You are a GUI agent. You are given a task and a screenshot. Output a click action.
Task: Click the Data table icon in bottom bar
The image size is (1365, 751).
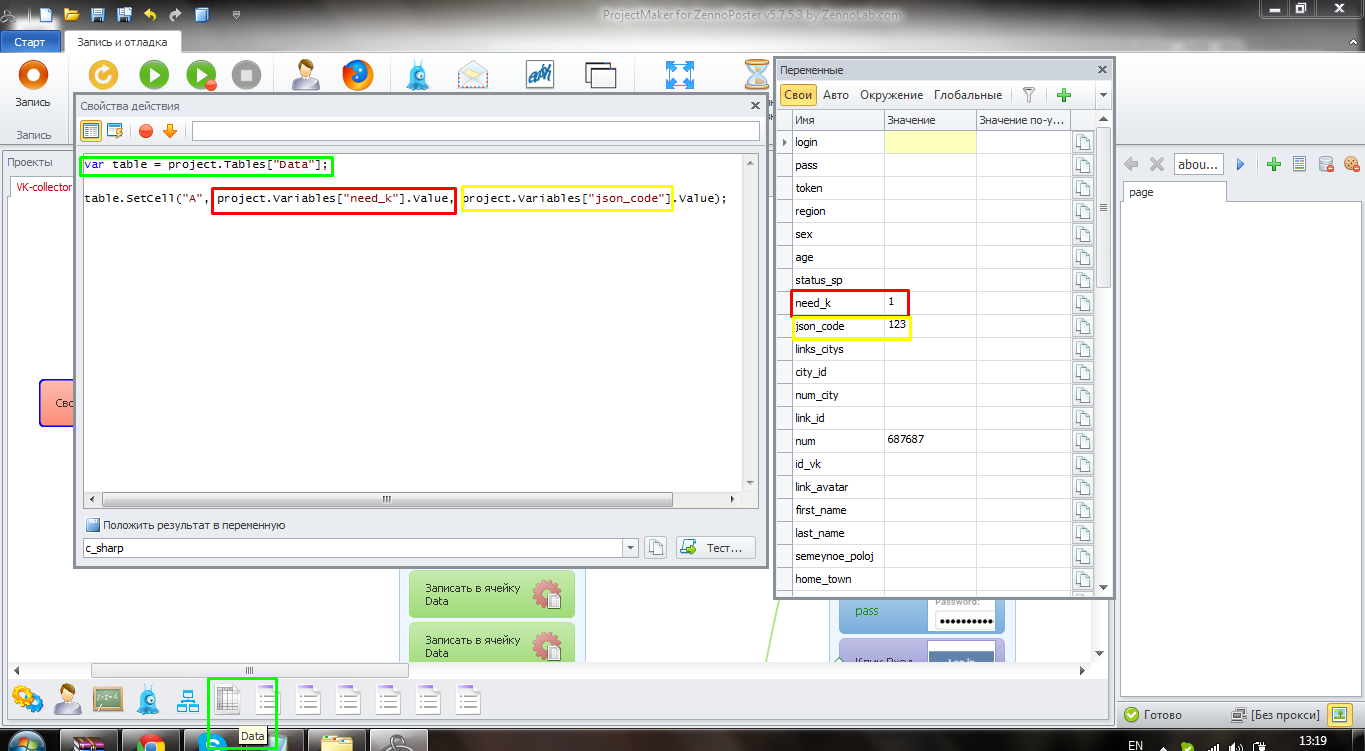228,699
